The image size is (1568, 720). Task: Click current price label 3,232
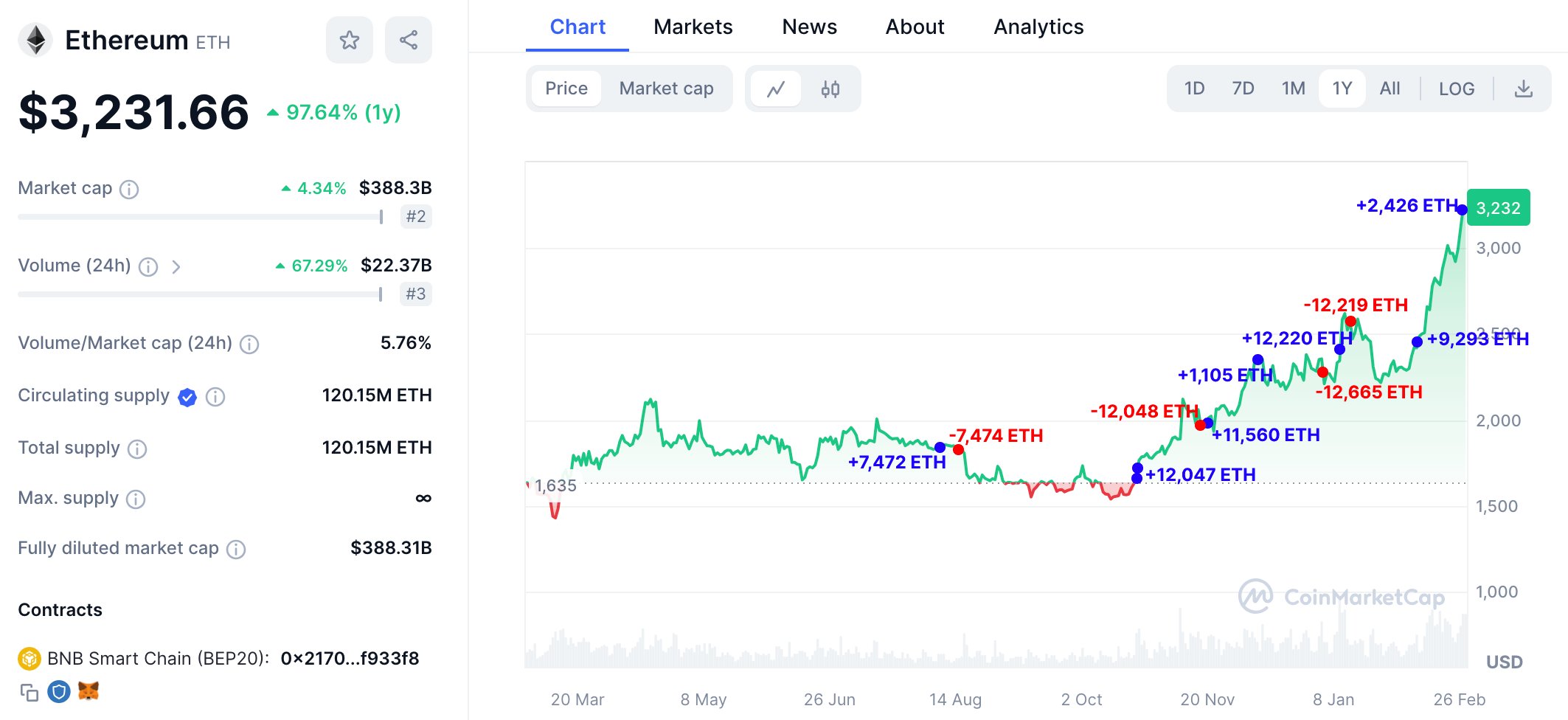1499,208
